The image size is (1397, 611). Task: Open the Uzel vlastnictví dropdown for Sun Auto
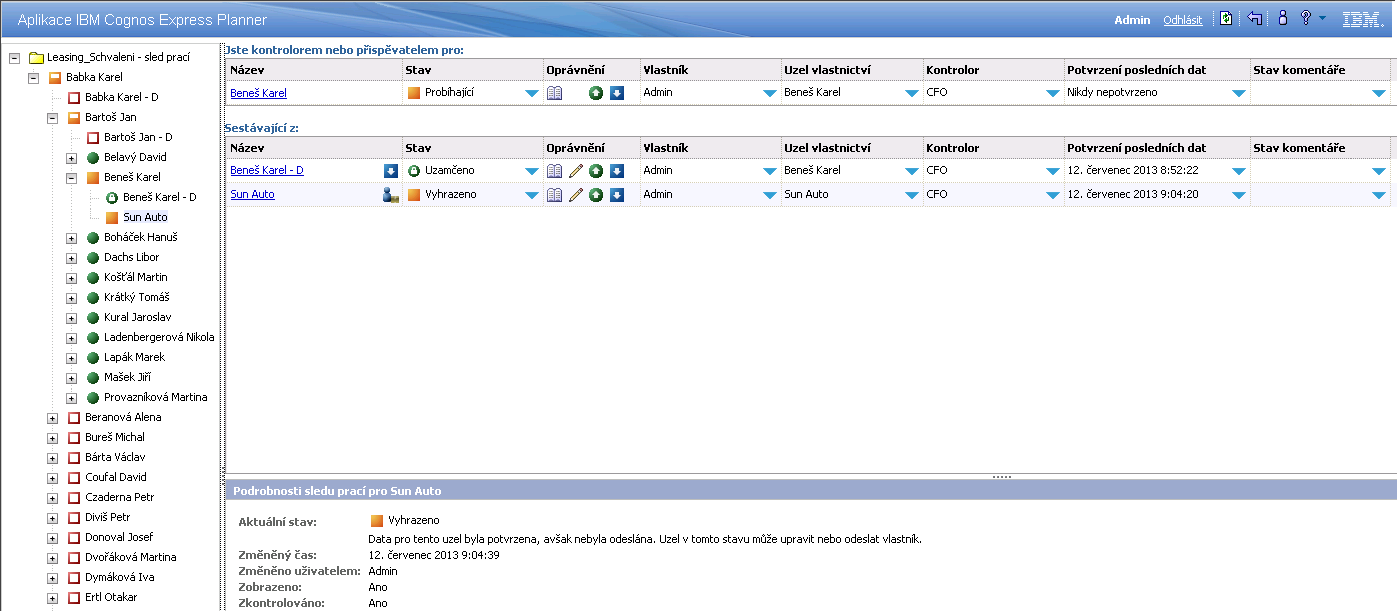pyautogui.click(x=912, y=196)
